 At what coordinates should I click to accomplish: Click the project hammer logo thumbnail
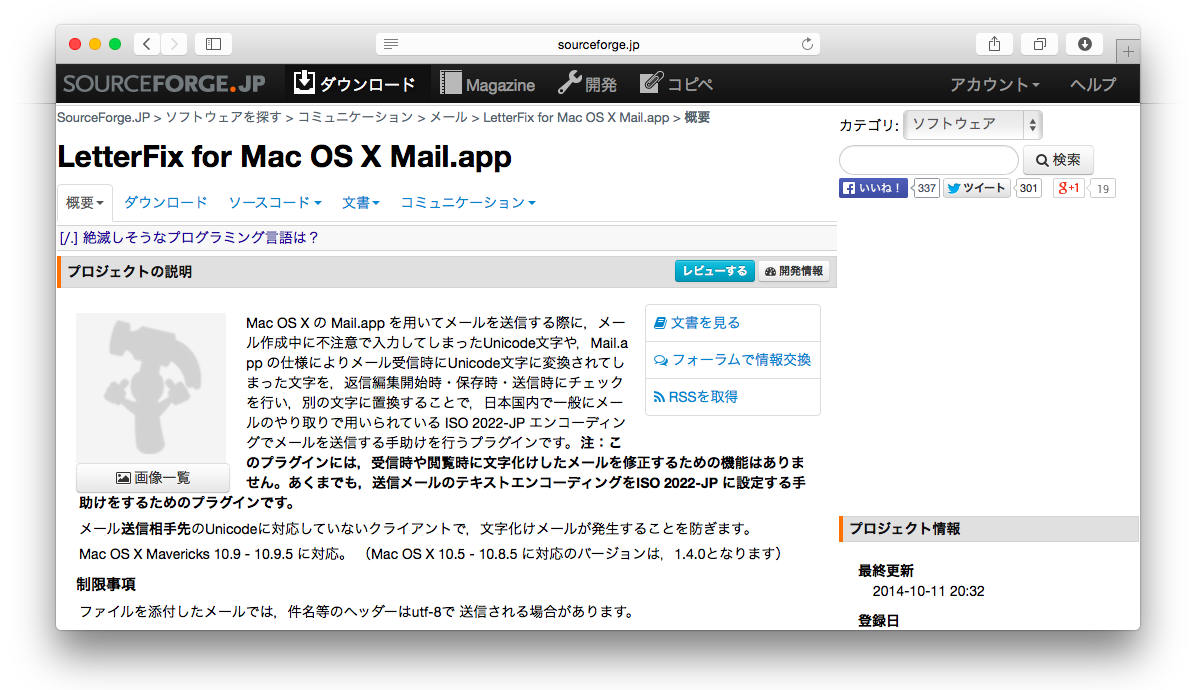[151, 388]
